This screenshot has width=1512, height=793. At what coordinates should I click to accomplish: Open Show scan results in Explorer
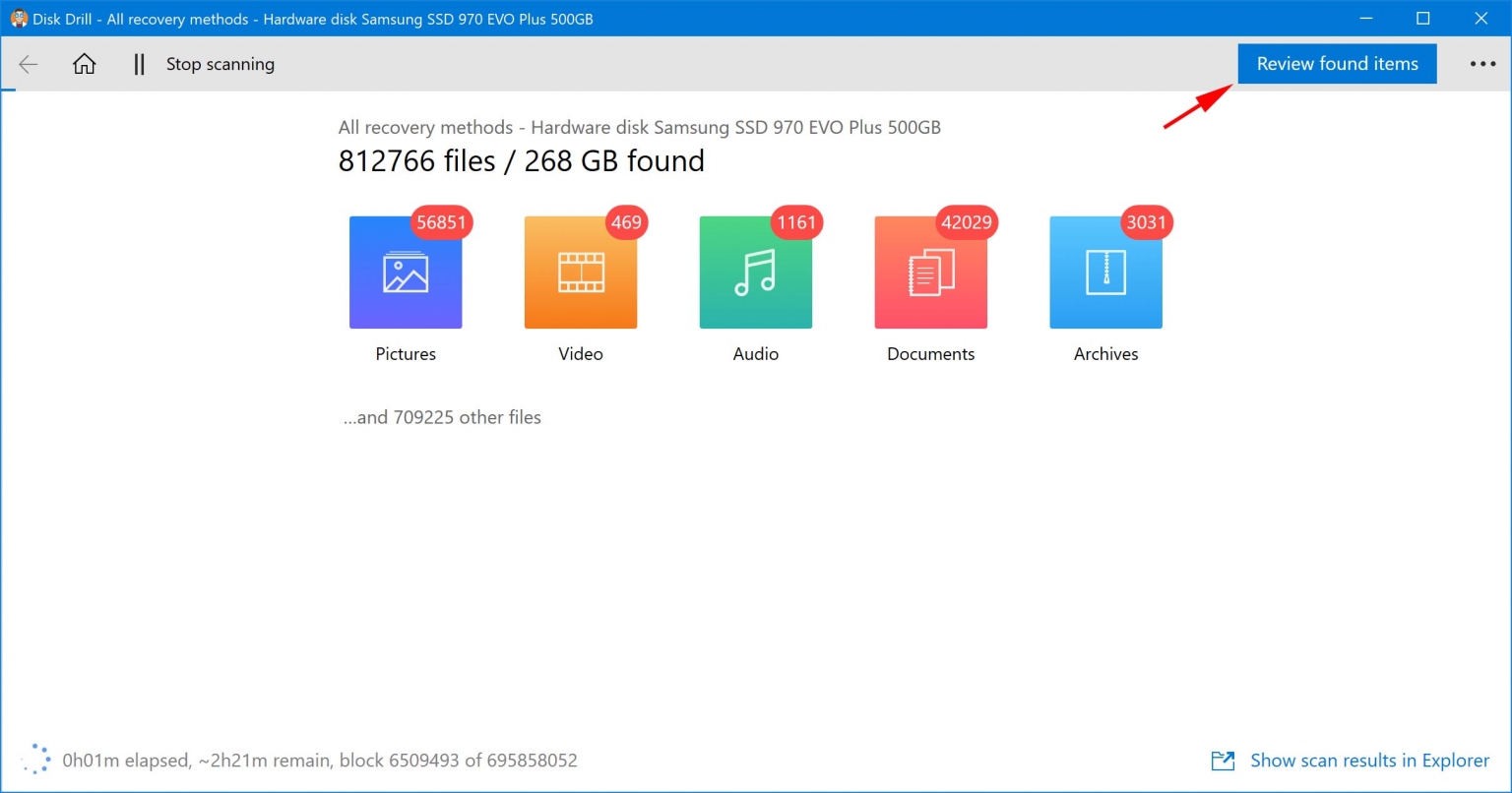tap(1368, 760)
